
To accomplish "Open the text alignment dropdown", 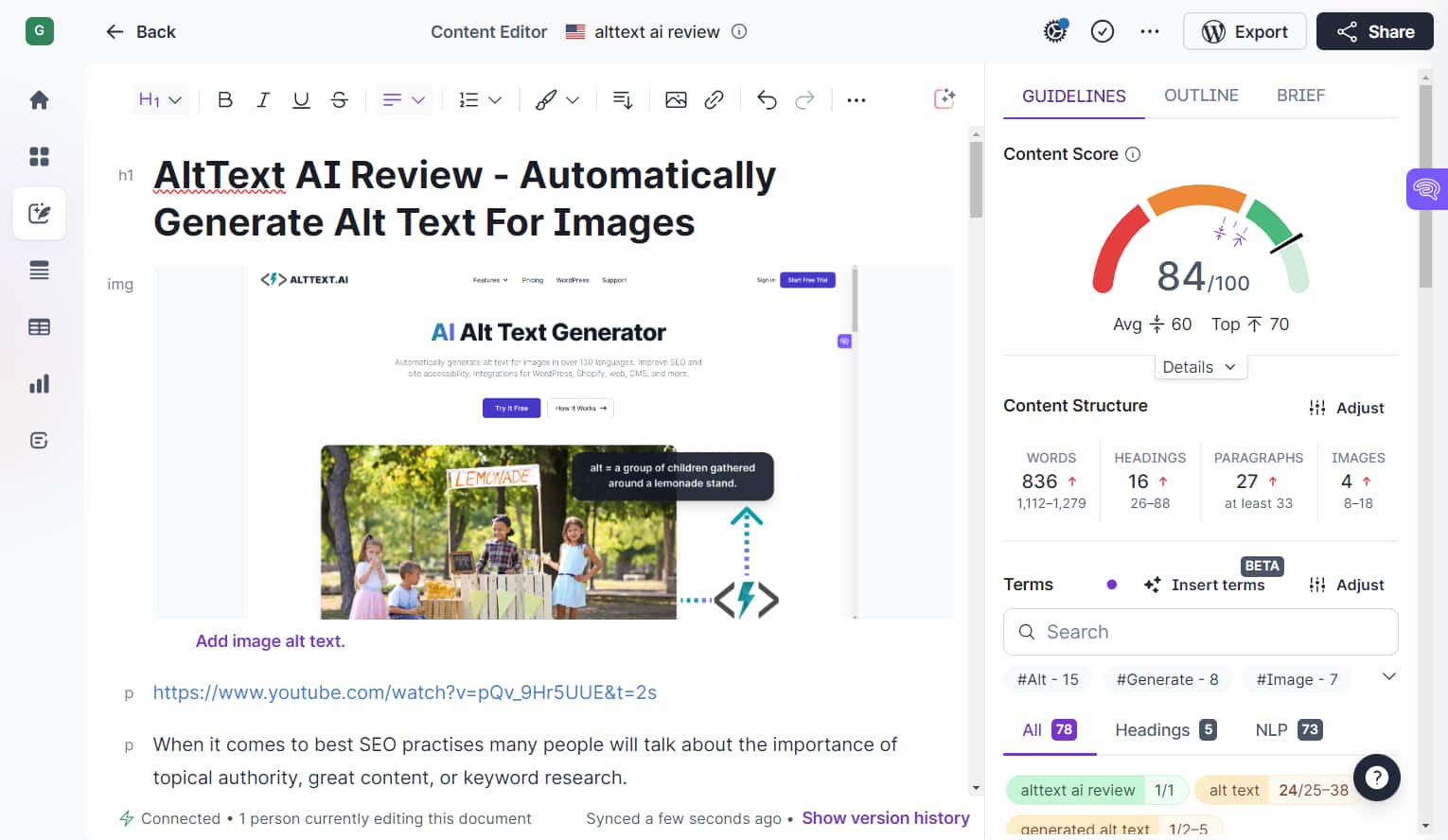I will coord(403,99).
